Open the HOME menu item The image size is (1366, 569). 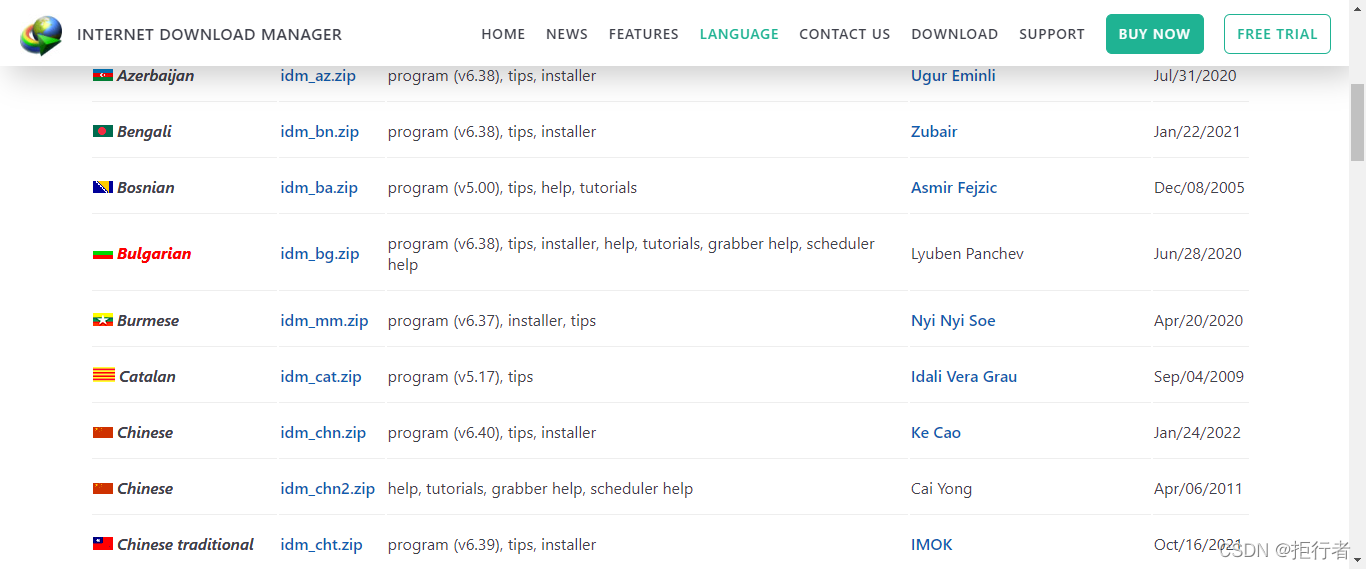click(x=503, y=34)
